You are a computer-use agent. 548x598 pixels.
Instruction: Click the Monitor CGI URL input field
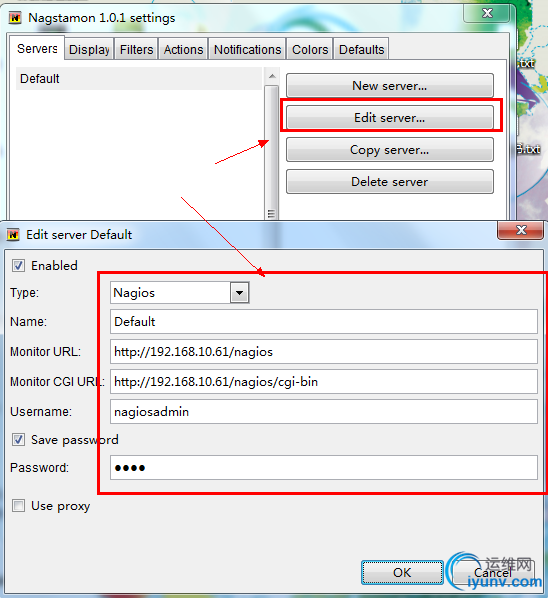[x=324, y=381]
